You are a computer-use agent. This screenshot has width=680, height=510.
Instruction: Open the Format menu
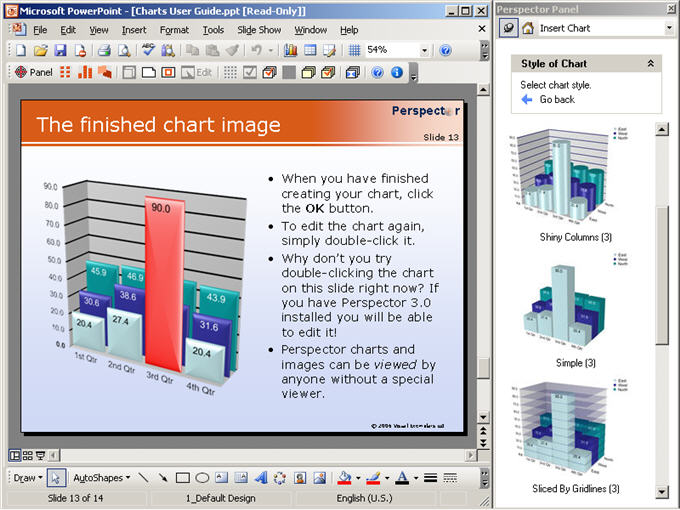174,30
